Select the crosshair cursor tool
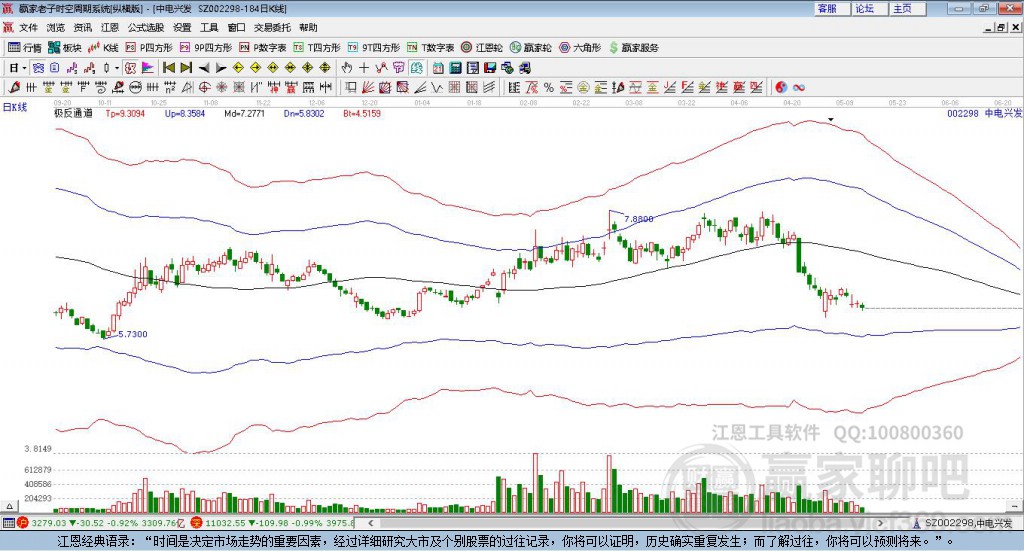Viewport: 1024px width, 551px height. click(364, 68)
